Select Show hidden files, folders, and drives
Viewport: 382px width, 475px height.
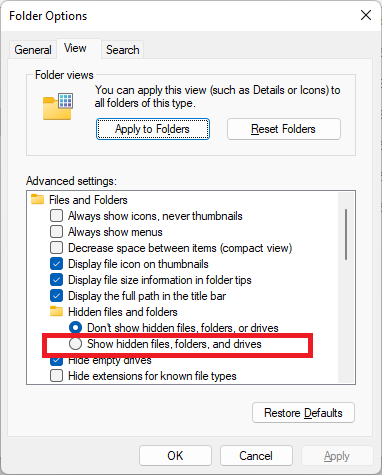(76, 344)
